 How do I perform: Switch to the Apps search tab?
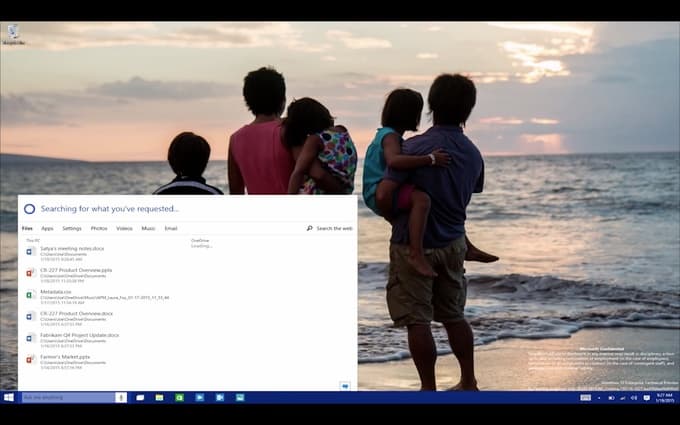(47, 228)
